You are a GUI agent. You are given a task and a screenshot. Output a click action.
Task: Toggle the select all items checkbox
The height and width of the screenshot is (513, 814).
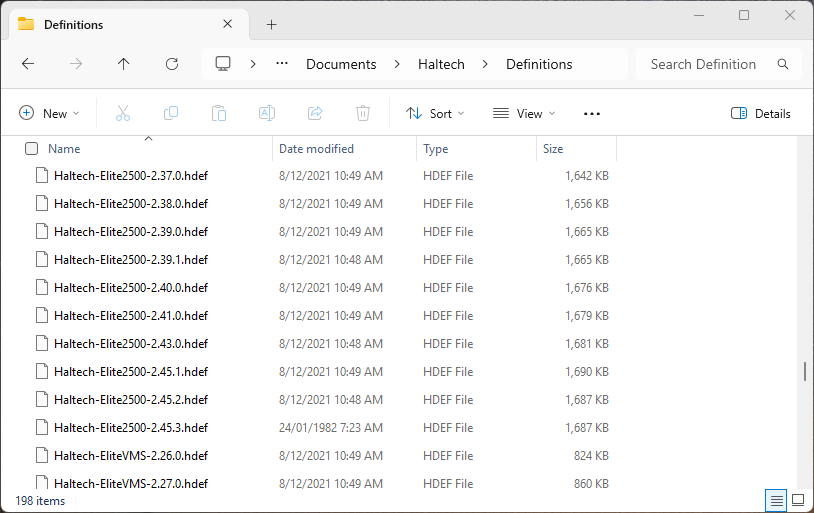32,149
